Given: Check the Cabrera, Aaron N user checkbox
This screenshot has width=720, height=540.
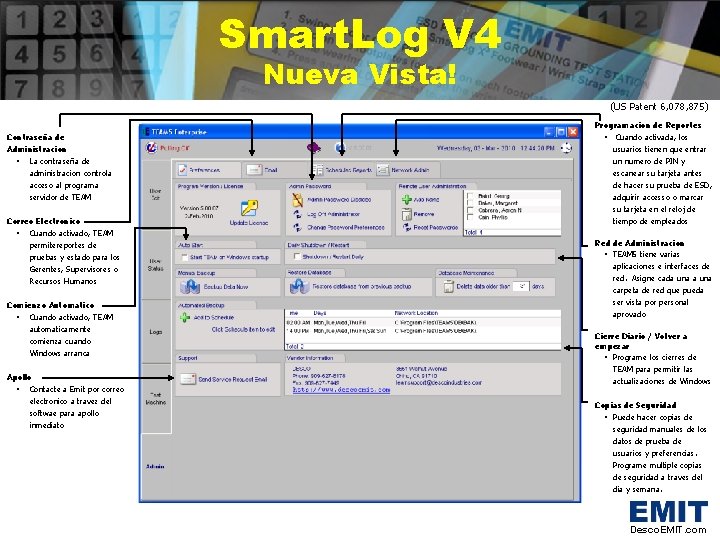Looking at the screenshot, I should click(470, 210).
